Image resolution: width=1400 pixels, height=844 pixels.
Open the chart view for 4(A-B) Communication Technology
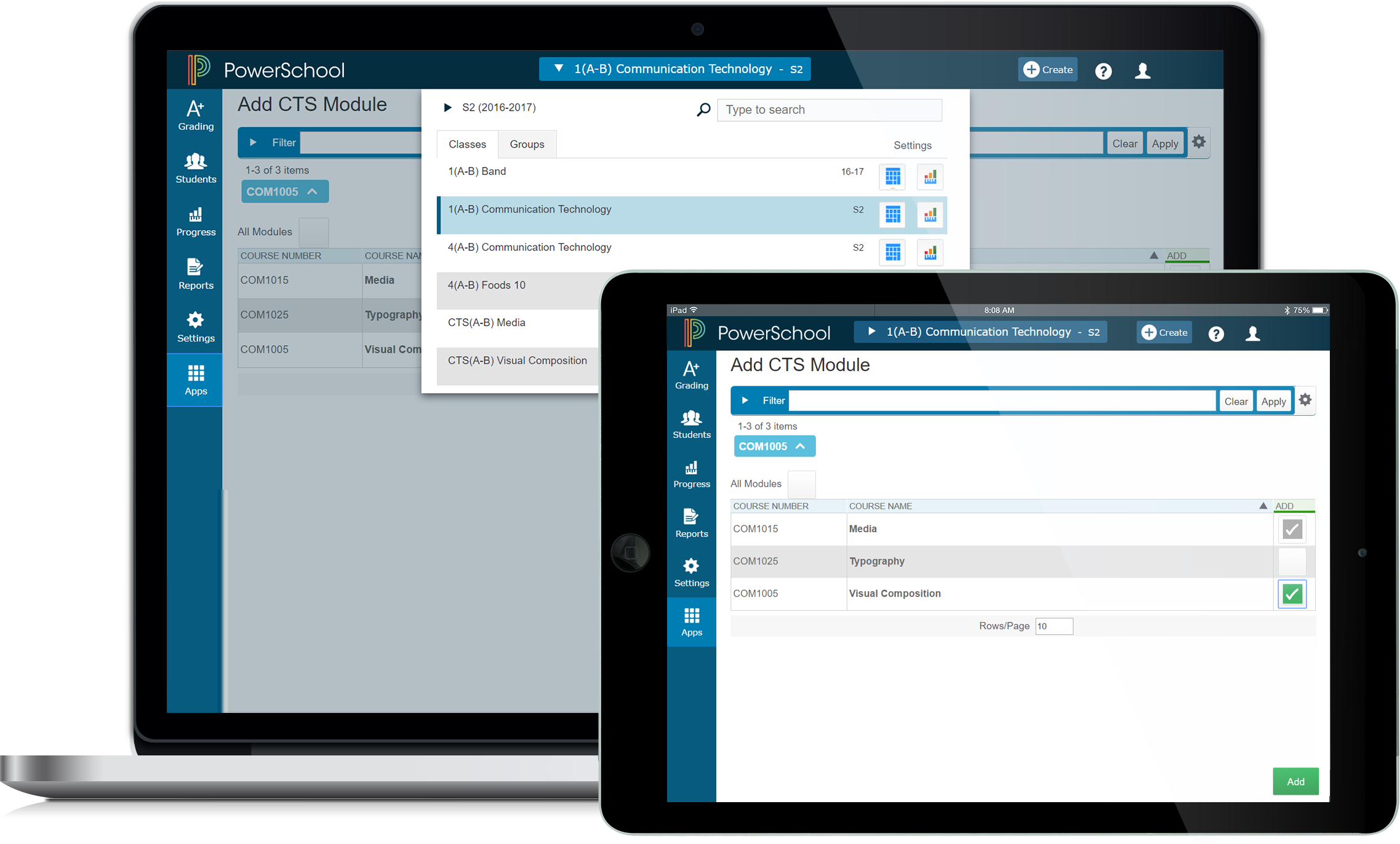click(930, 252)
